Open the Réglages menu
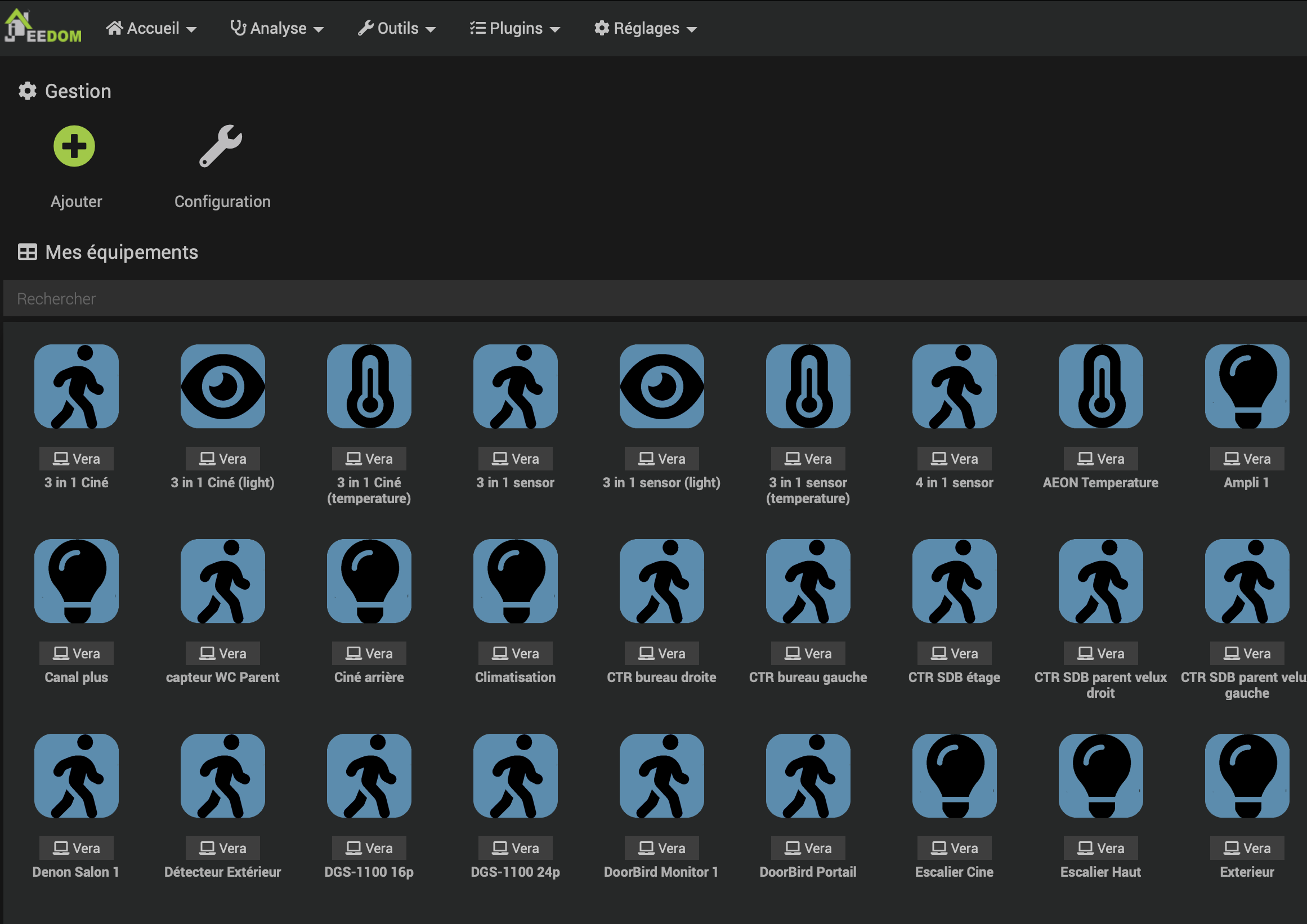1307x924 pixels. [646, 29]
